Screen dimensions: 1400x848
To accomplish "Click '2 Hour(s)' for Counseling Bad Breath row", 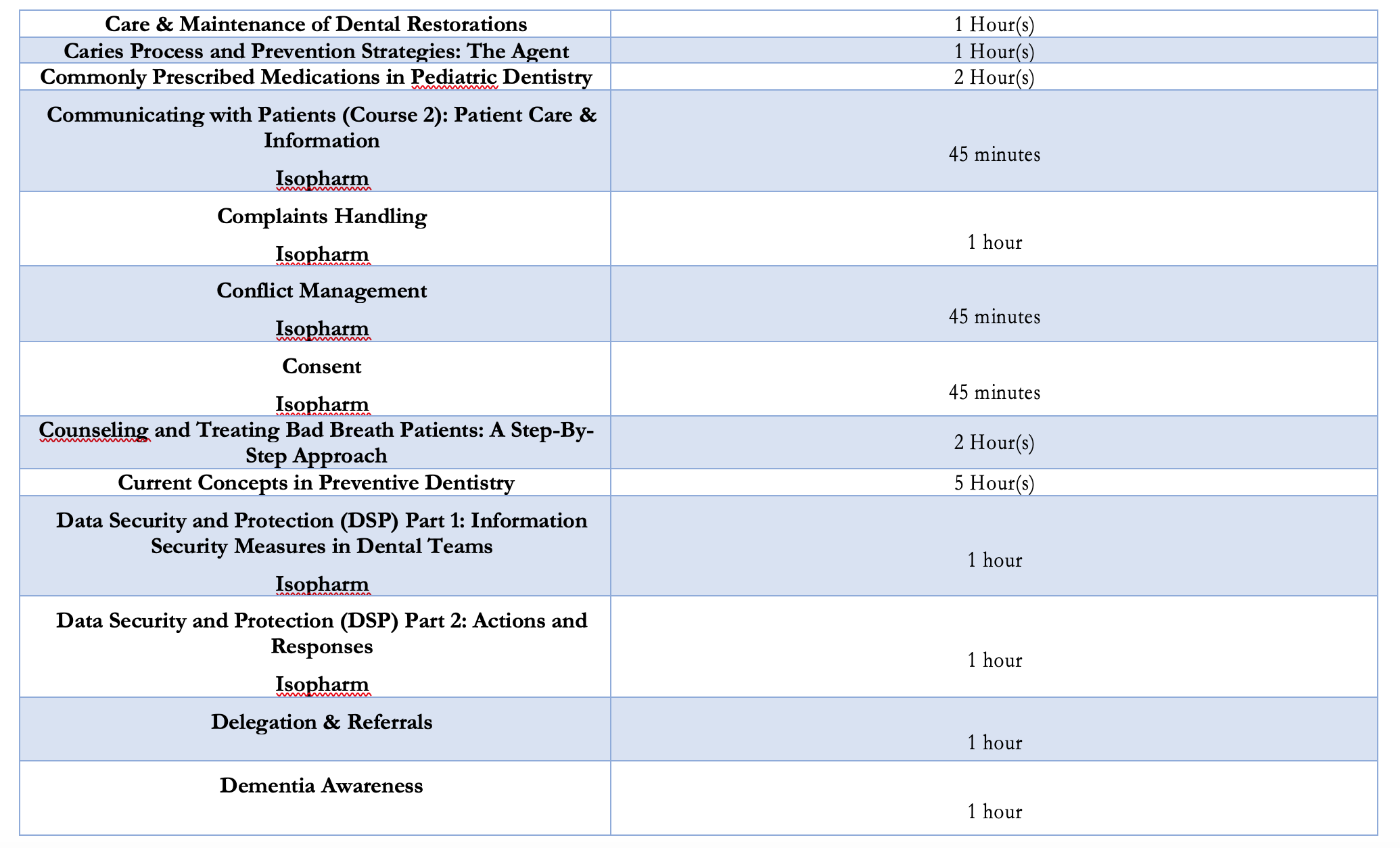I will 994,443.
